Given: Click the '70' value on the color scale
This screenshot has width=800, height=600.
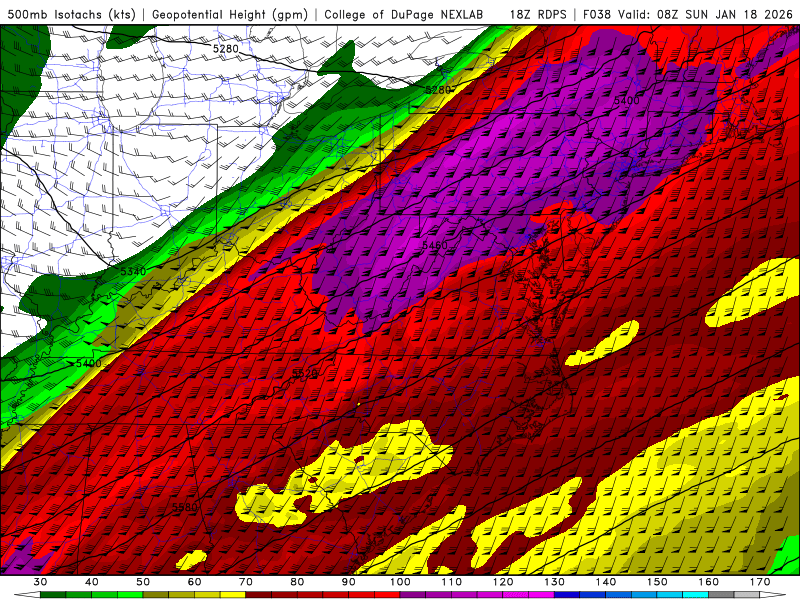Looking at the screenshot, I should point(246,582).
